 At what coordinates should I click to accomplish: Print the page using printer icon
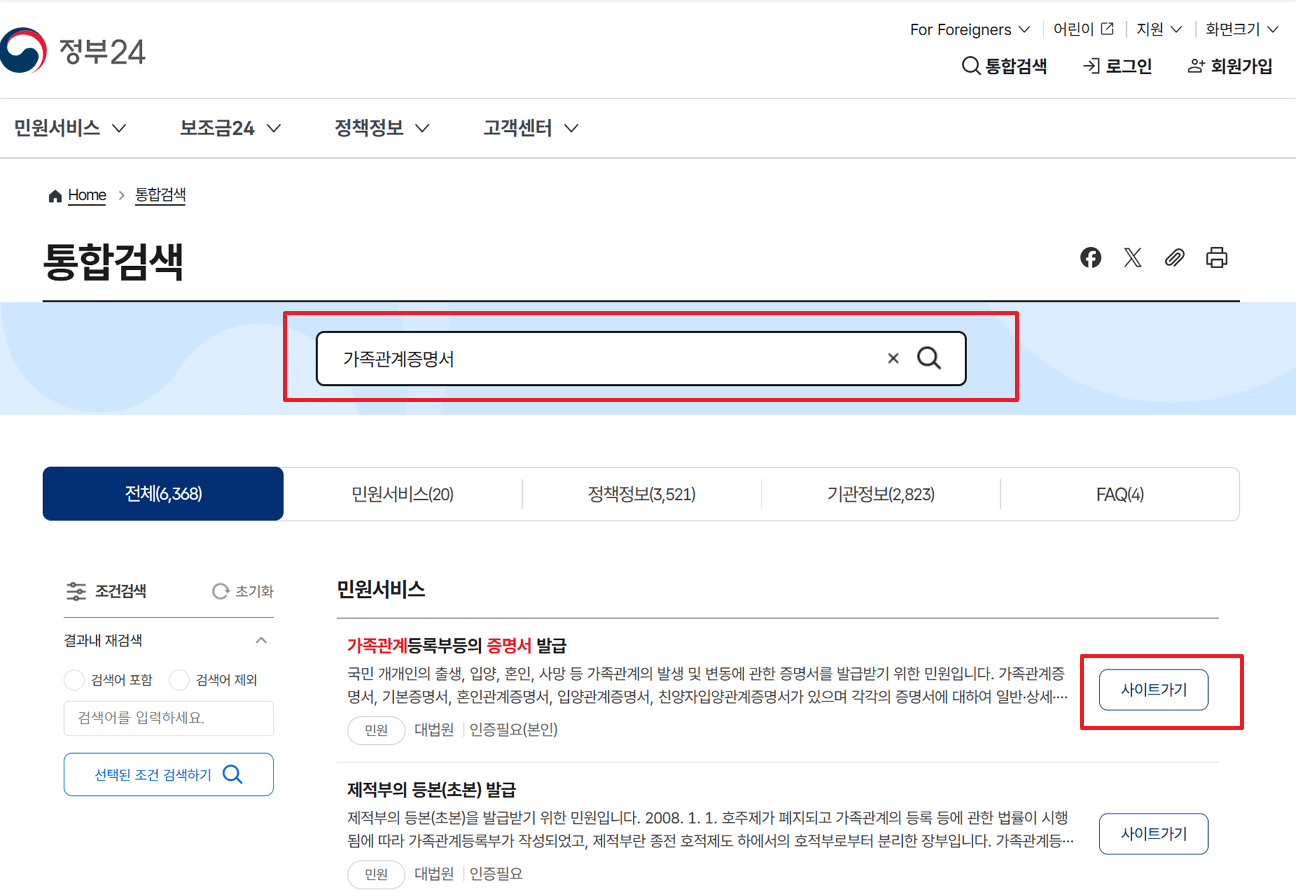coord(1217,257)
